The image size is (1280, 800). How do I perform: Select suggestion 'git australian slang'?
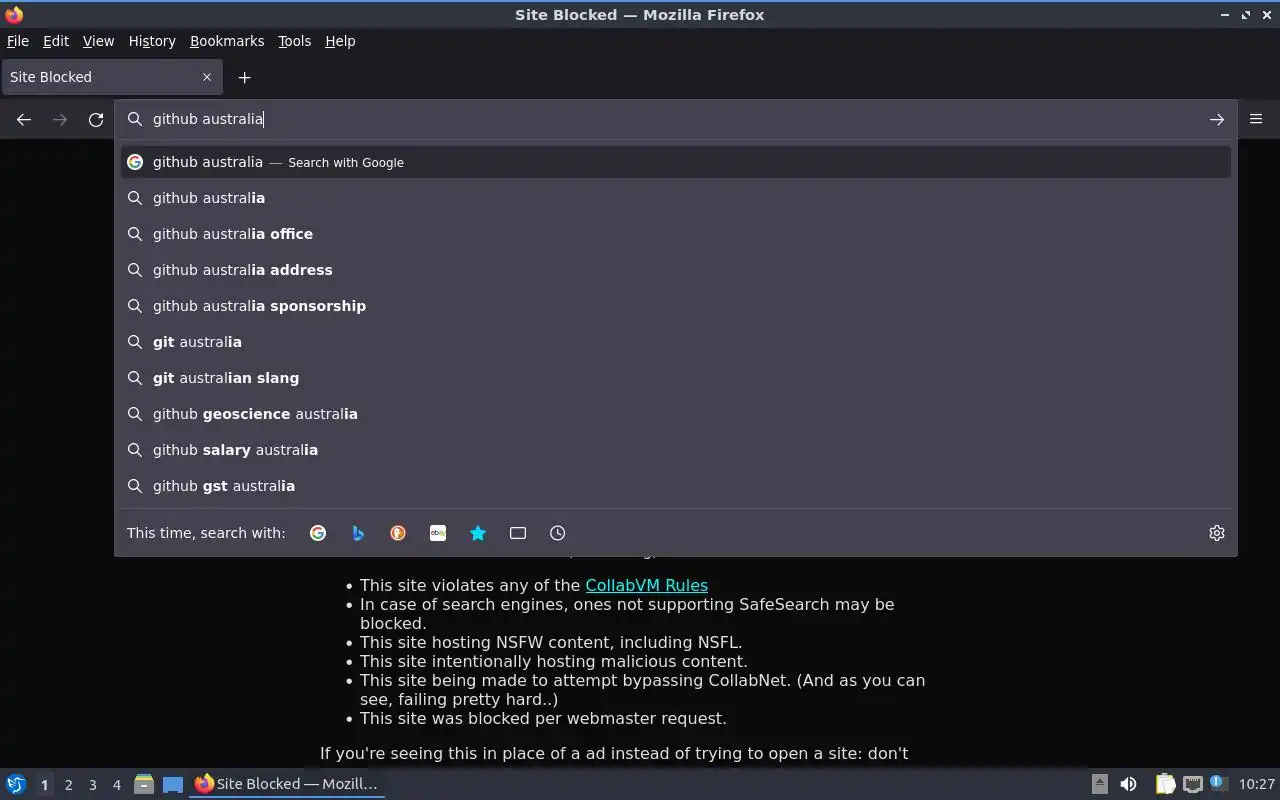(676, 378)
